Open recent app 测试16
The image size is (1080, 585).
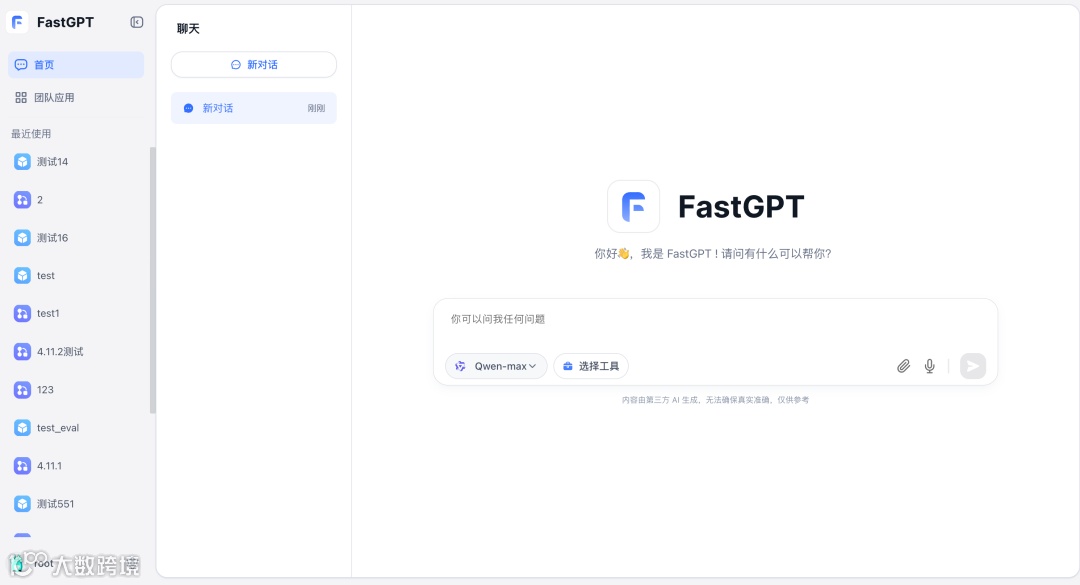(76, 238)
